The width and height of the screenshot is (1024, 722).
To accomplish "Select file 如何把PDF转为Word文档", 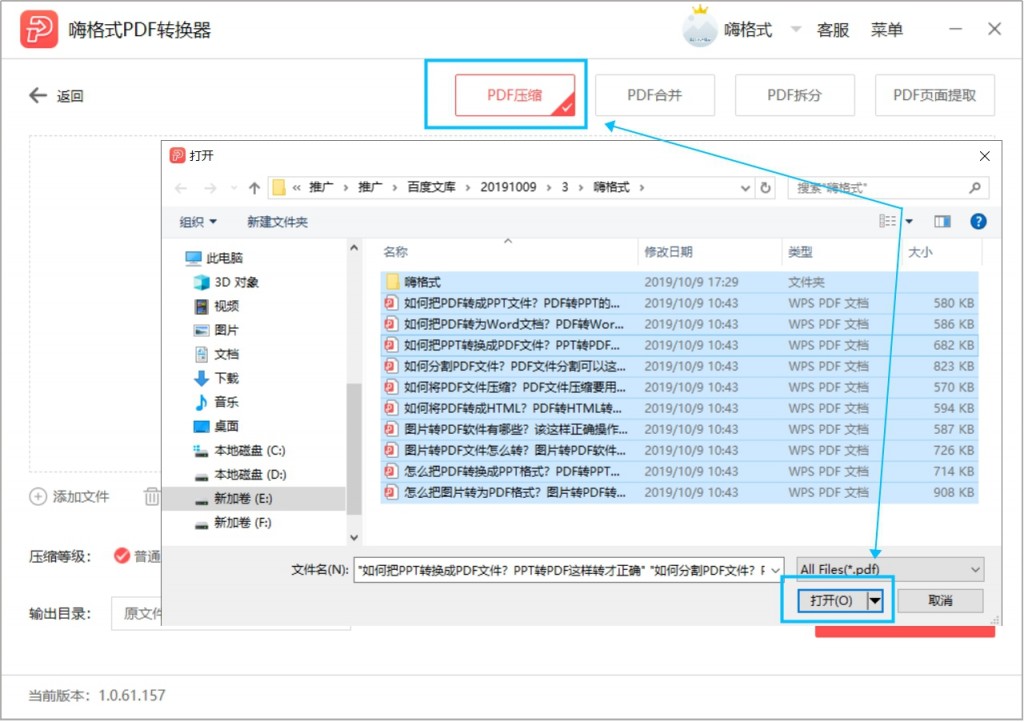I will pyautogui.click(x=679, y=324).
